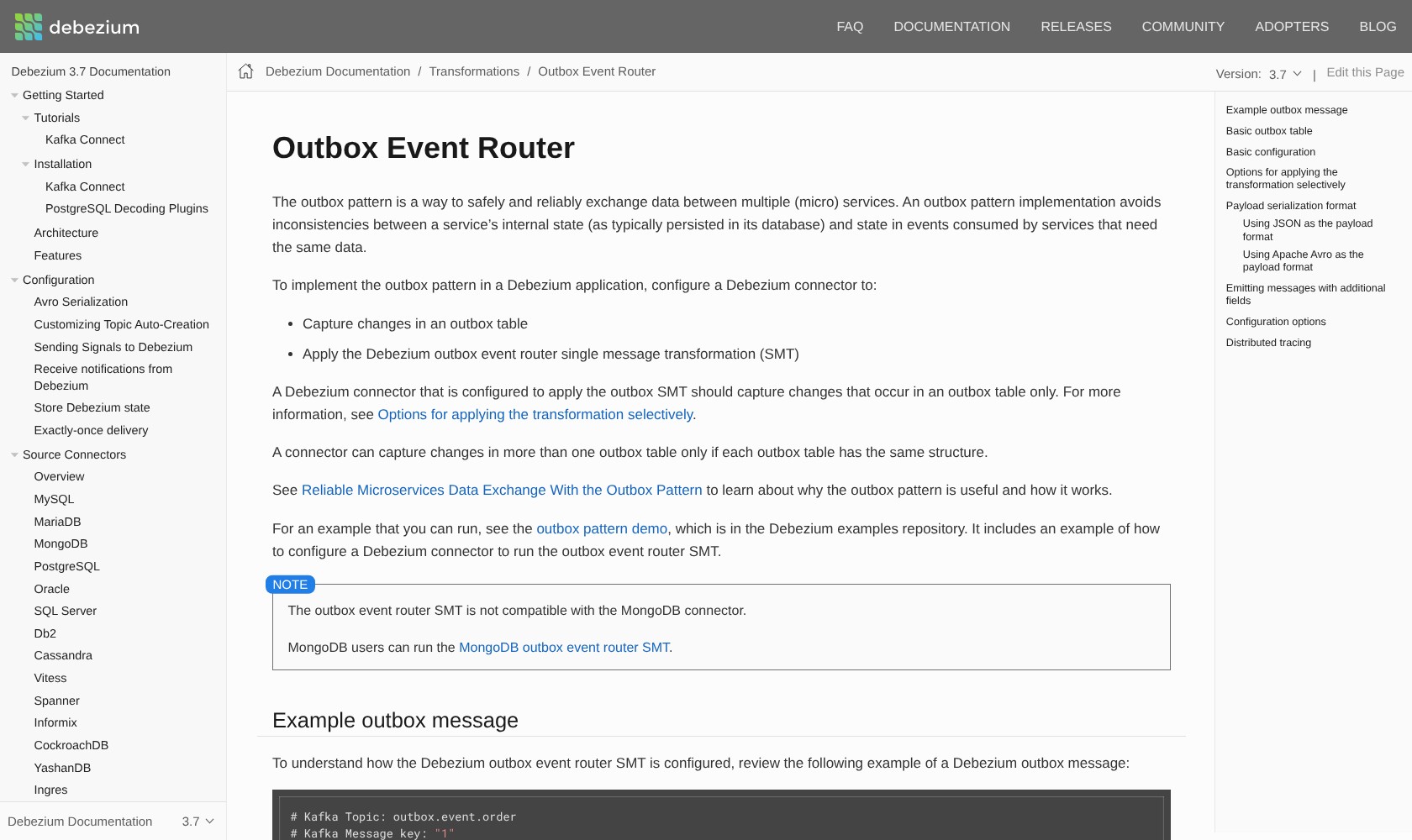
Task: Visit the BLOG in top navigation
Action: (x=1378, y=27)
